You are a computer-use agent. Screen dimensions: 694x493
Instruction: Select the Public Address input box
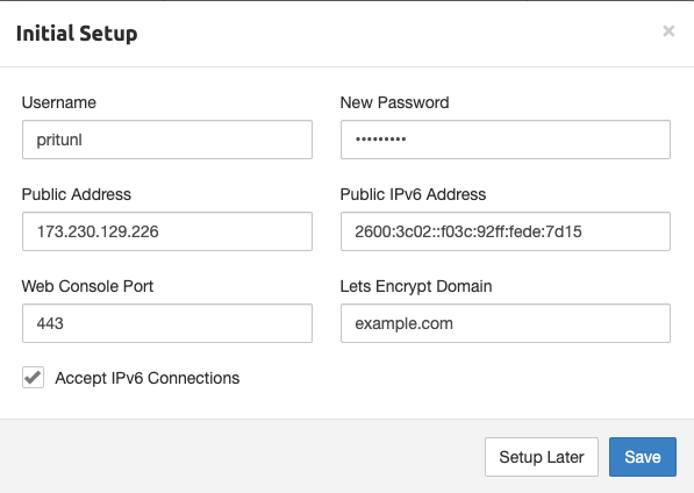tap(167, 232)
